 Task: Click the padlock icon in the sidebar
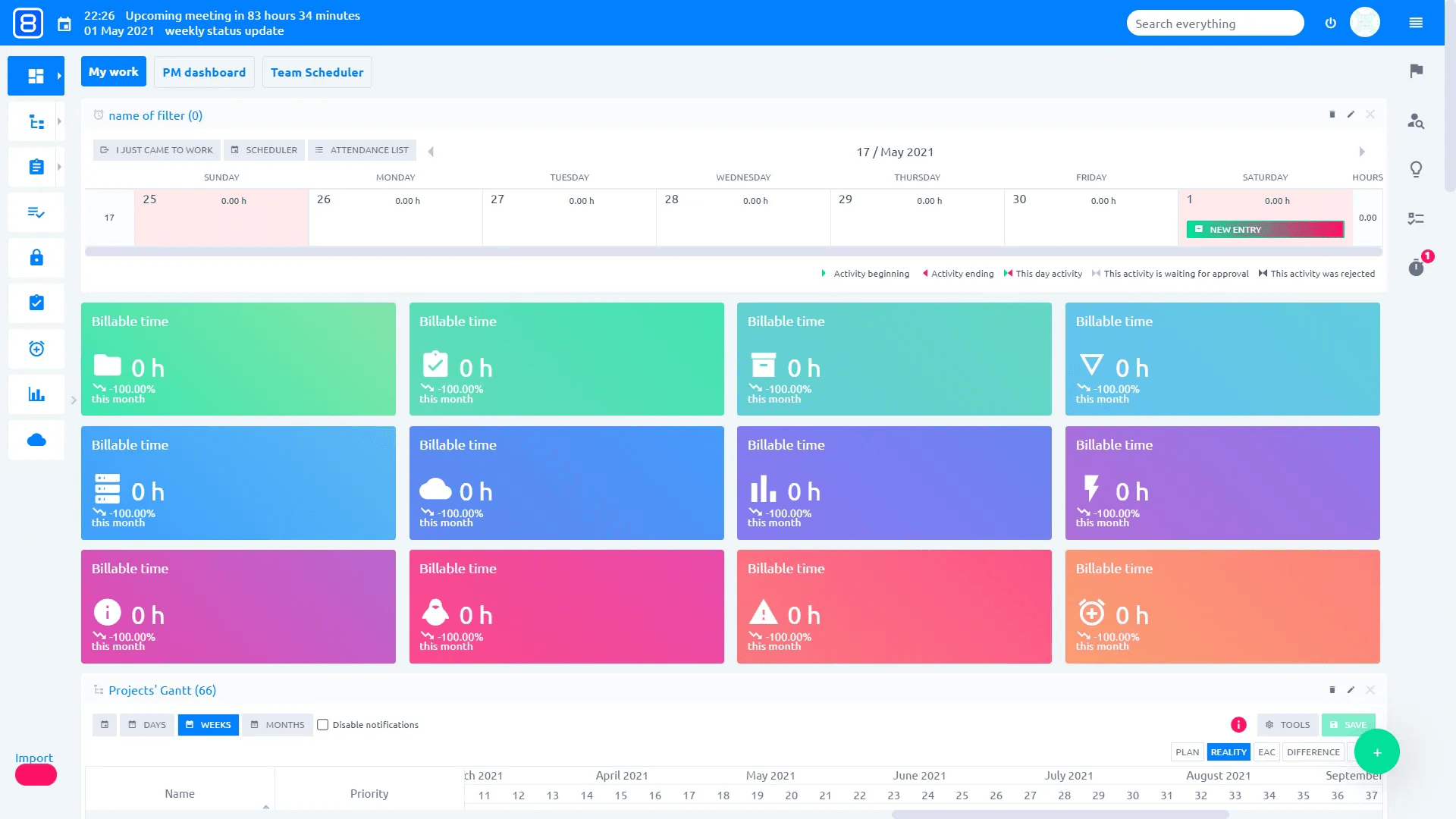[x=34, y=257]
